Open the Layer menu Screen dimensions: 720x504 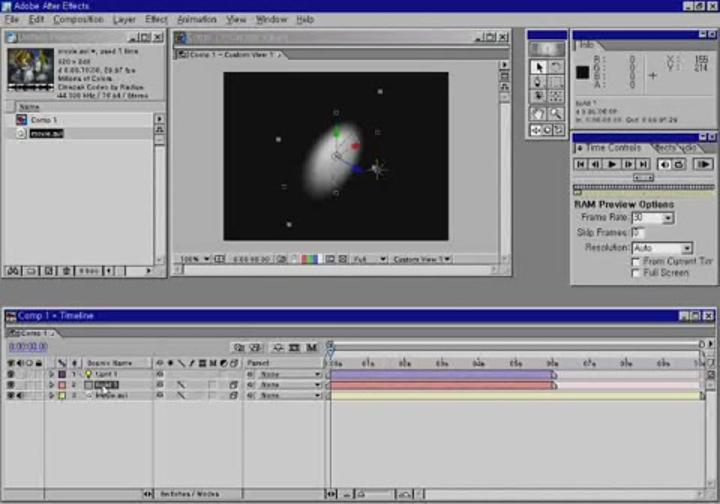(x=124, y=19)
